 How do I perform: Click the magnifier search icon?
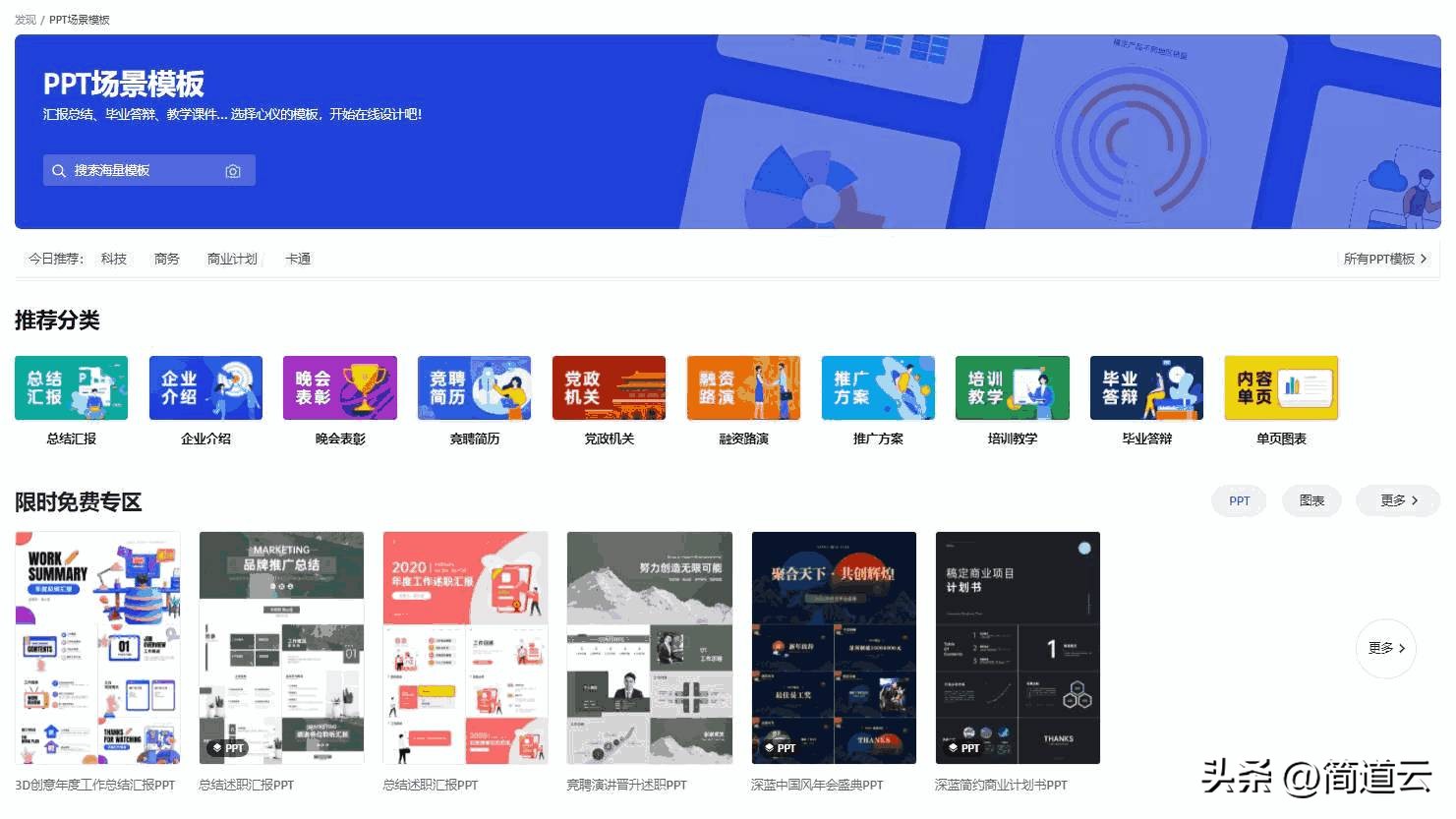tap(59, 171)
